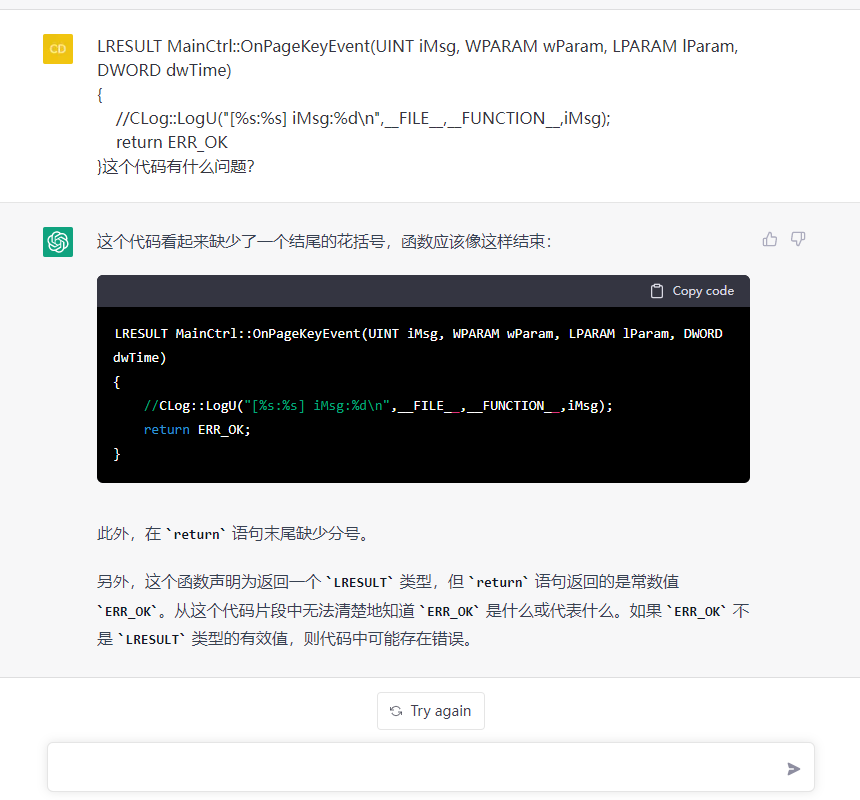The image size is (860, 800).
Task: Click the response's first sentence about the missing brace
Action: (323, 241)
